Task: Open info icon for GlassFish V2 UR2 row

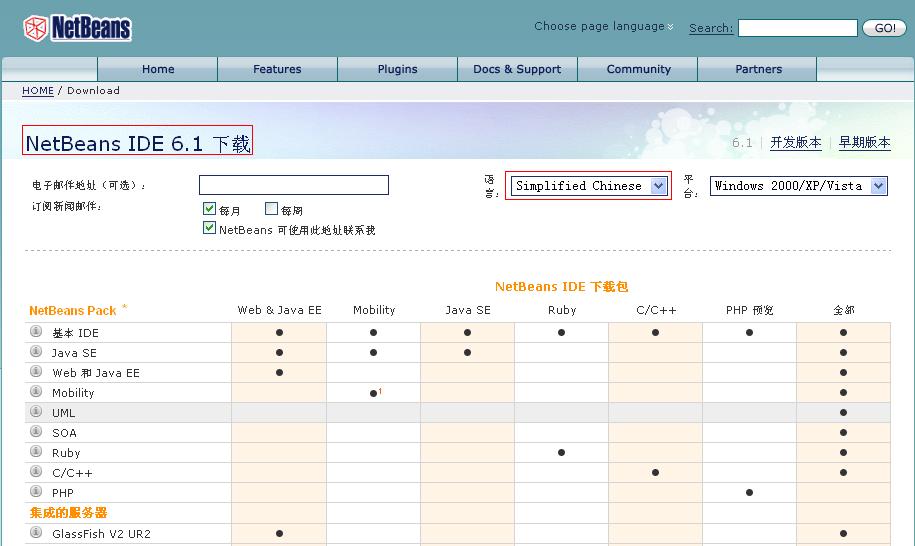Action: coord(36,532)
